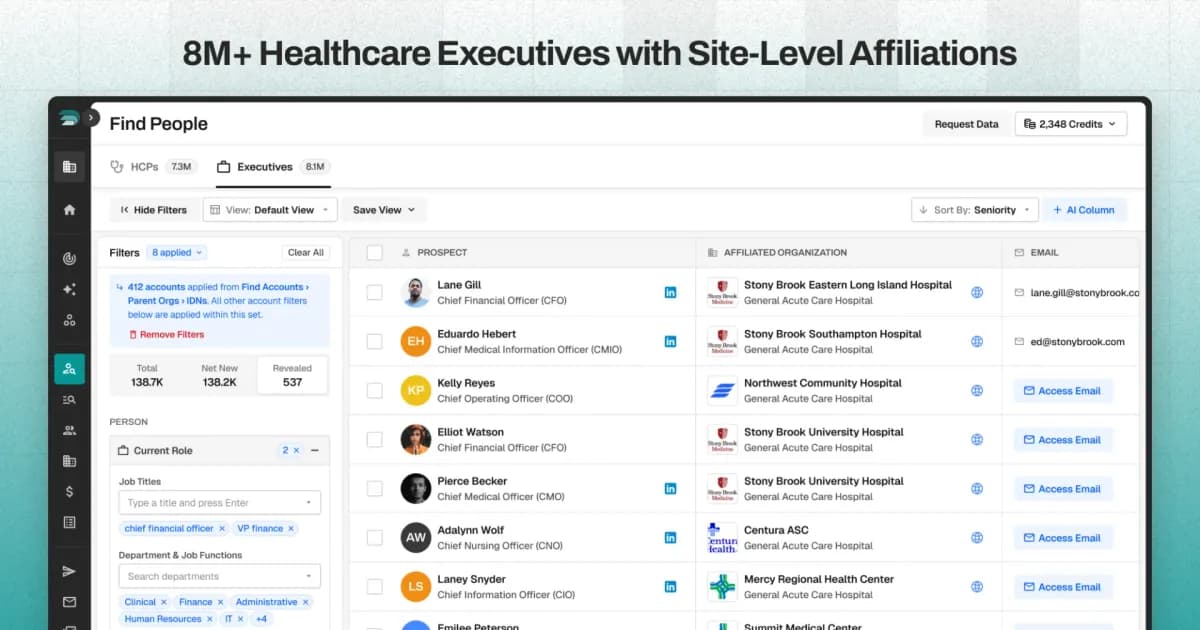Open the home icon in sidebar

[x=69, y=210]
